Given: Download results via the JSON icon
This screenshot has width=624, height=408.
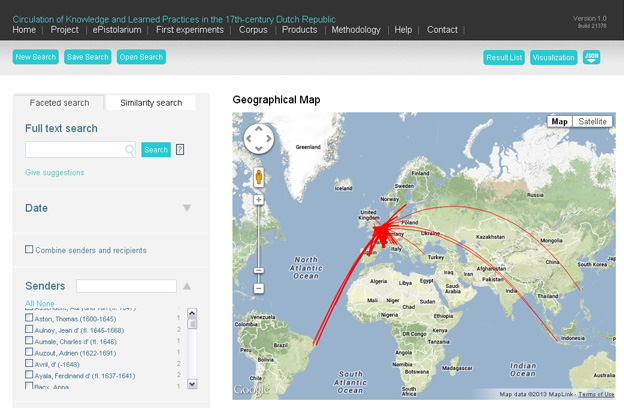Looking at the screenshot, I should (591, 57).
